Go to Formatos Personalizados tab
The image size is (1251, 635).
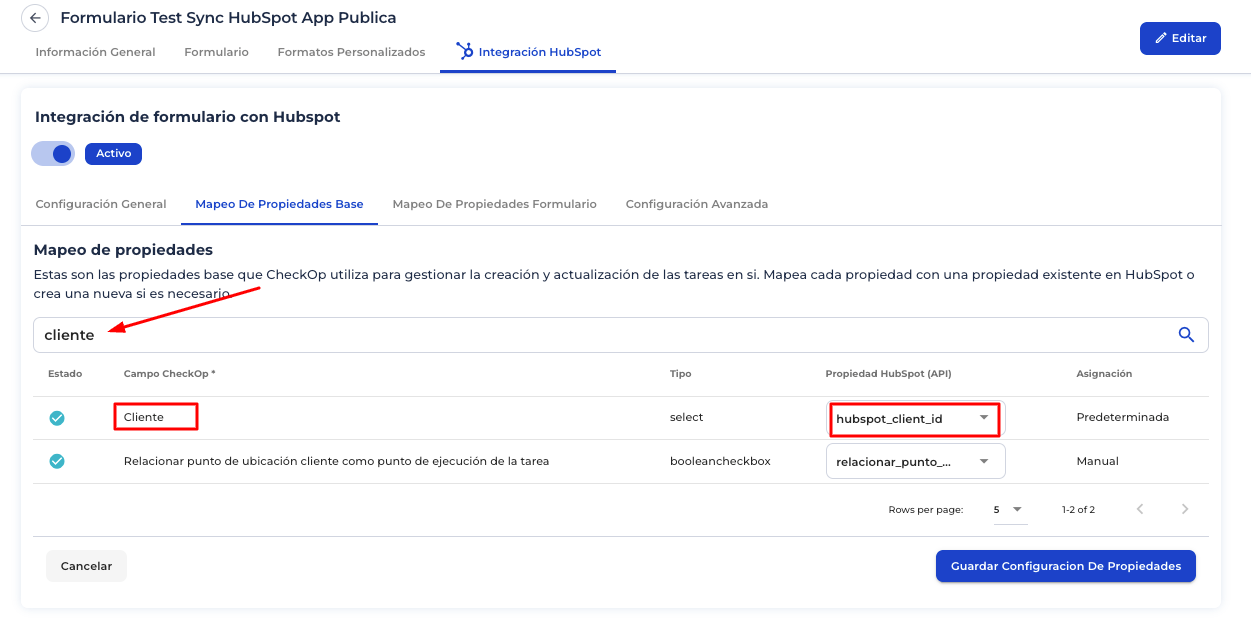pos(351,52)
